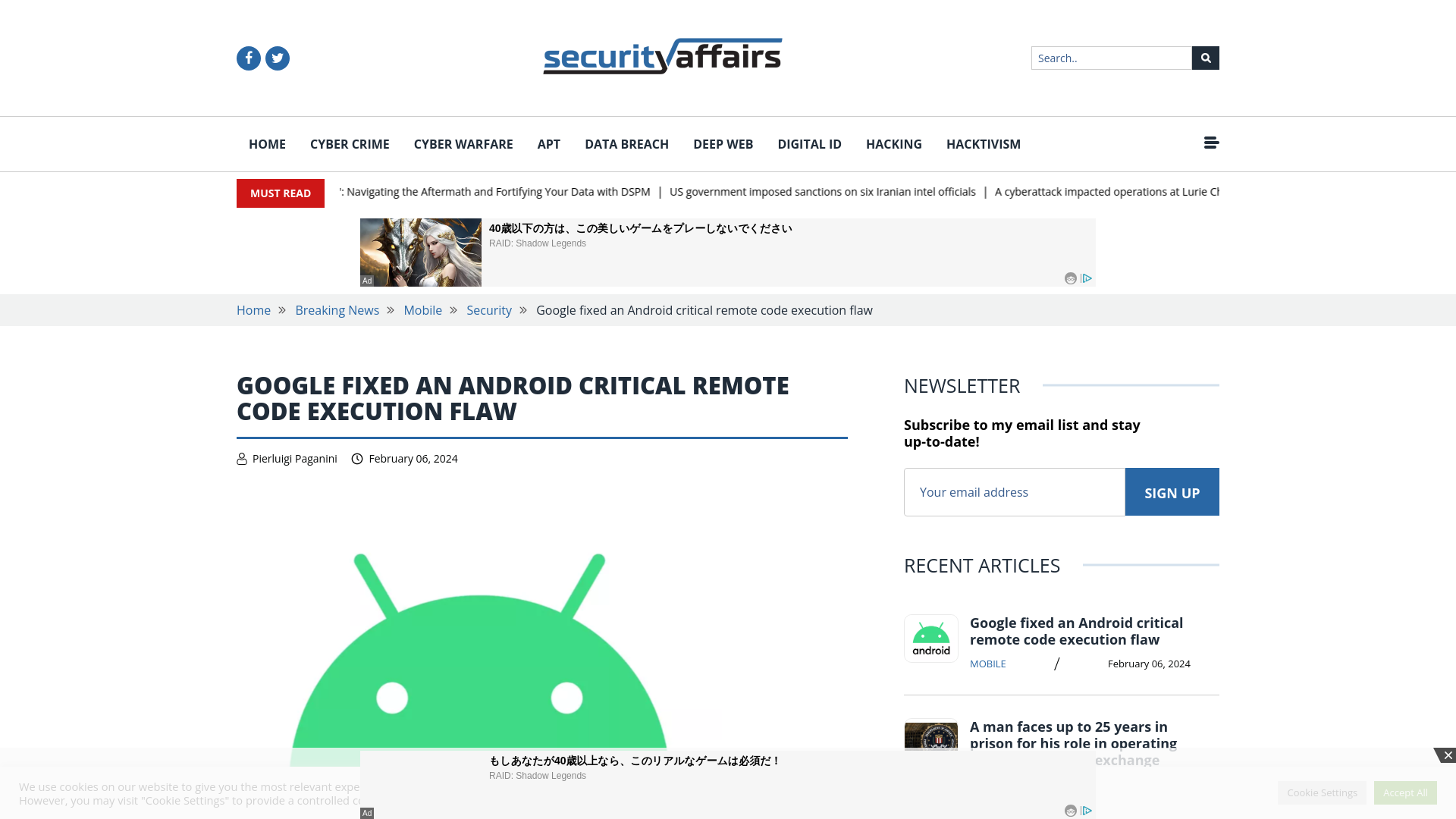Expand the navigation hamburger menu
The height and width of the screenshot is (819, 1456).
tap(1211, 142)
